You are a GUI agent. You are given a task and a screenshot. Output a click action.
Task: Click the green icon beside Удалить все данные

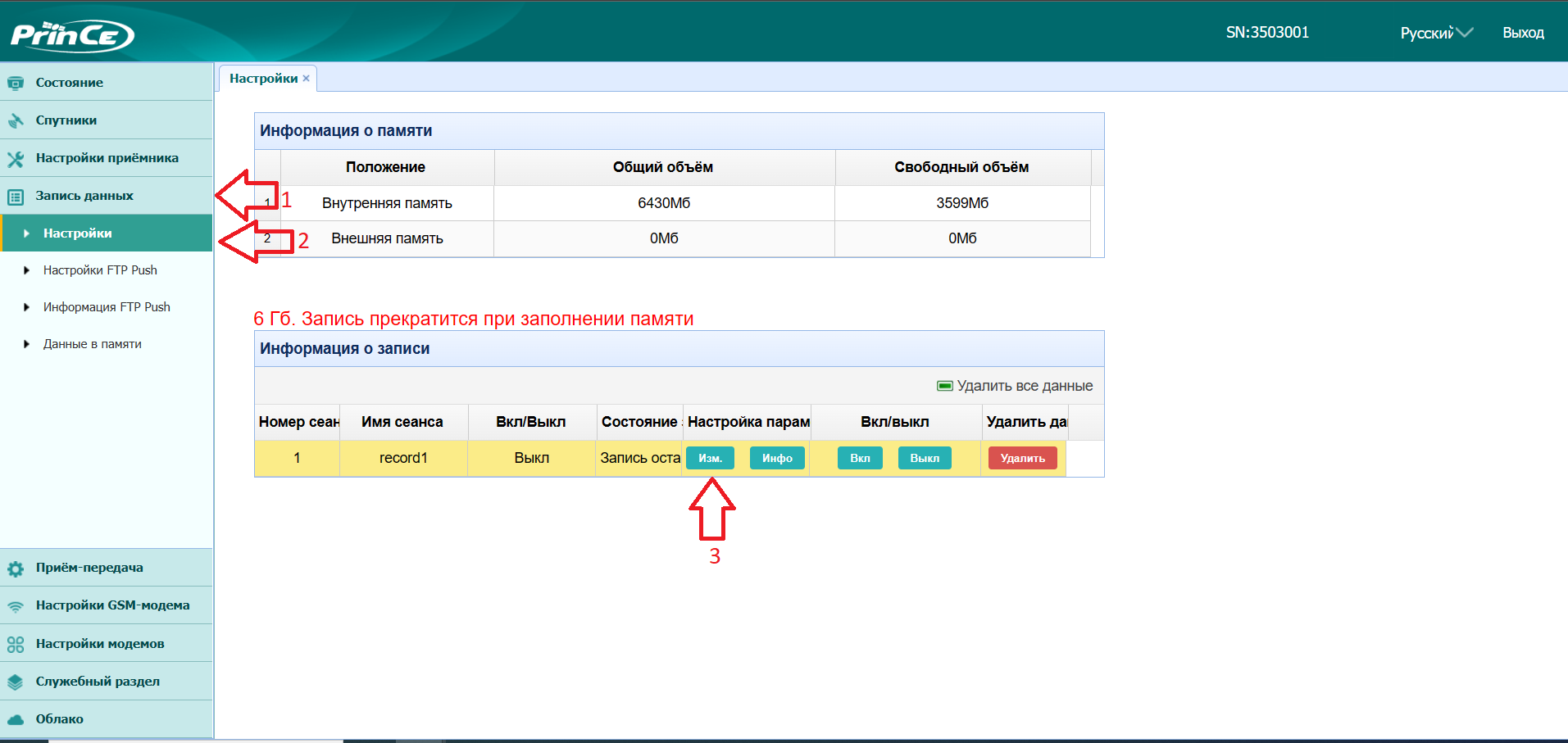[x=945, y=386]
